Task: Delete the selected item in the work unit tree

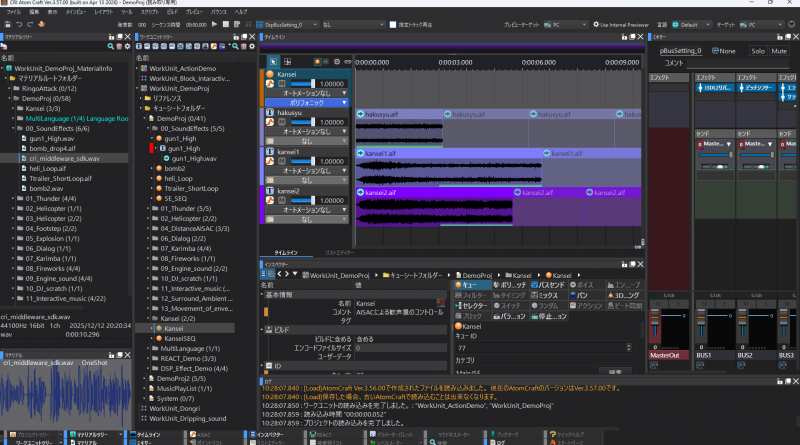Action: coord(243,46)
